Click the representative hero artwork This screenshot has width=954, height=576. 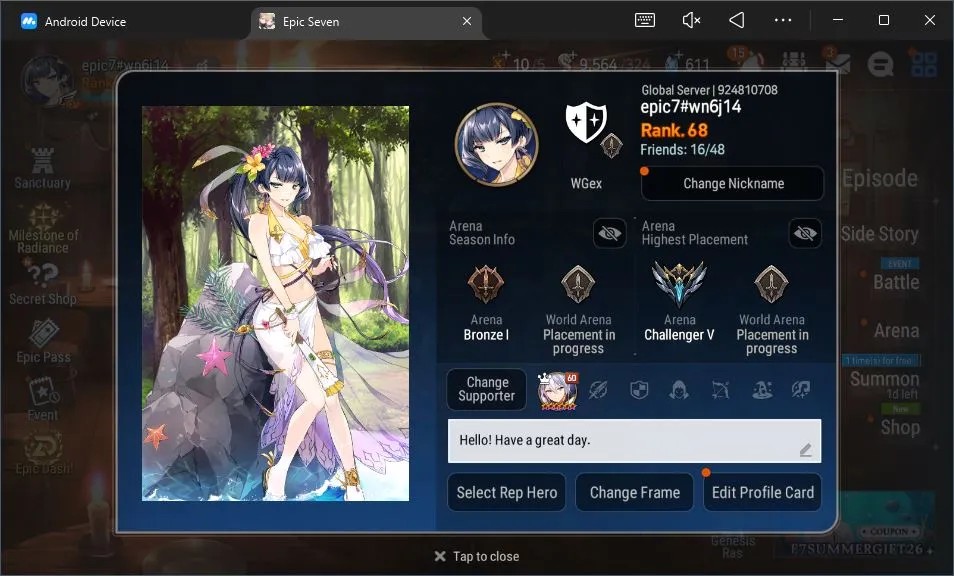click(x=275, y=304)
